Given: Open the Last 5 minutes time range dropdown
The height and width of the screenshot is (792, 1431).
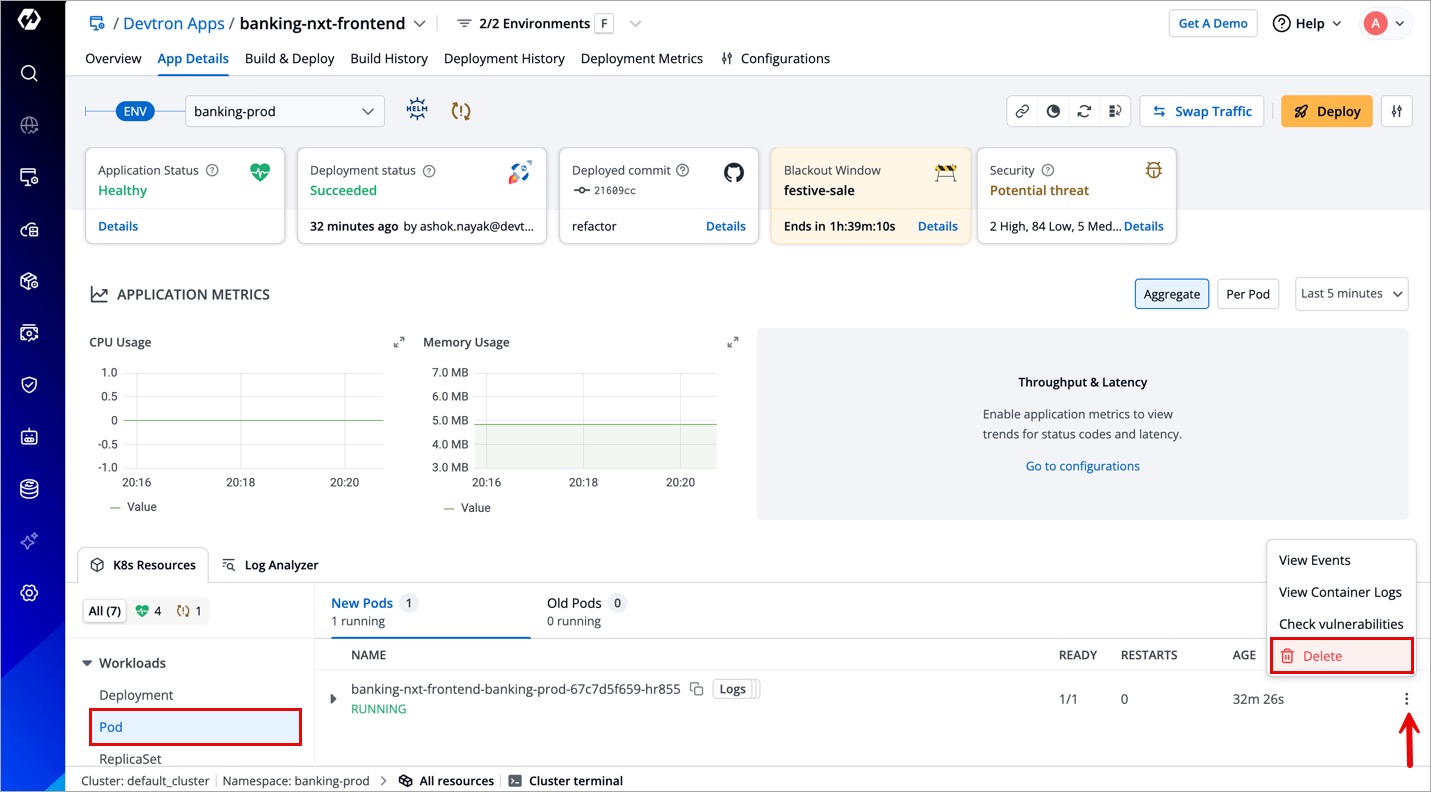Looking at the screenshot, I should tap(1351, 294).
